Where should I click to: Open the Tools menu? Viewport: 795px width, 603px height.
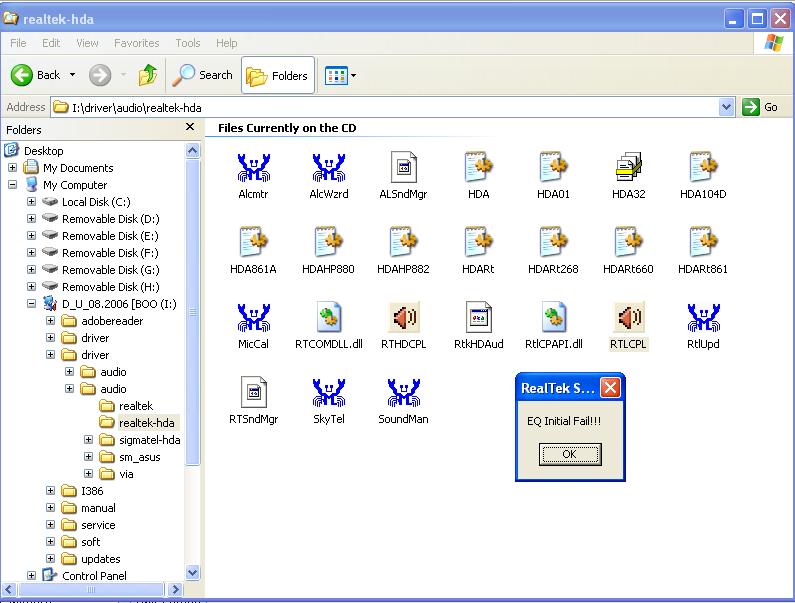[x=188, y=43]
